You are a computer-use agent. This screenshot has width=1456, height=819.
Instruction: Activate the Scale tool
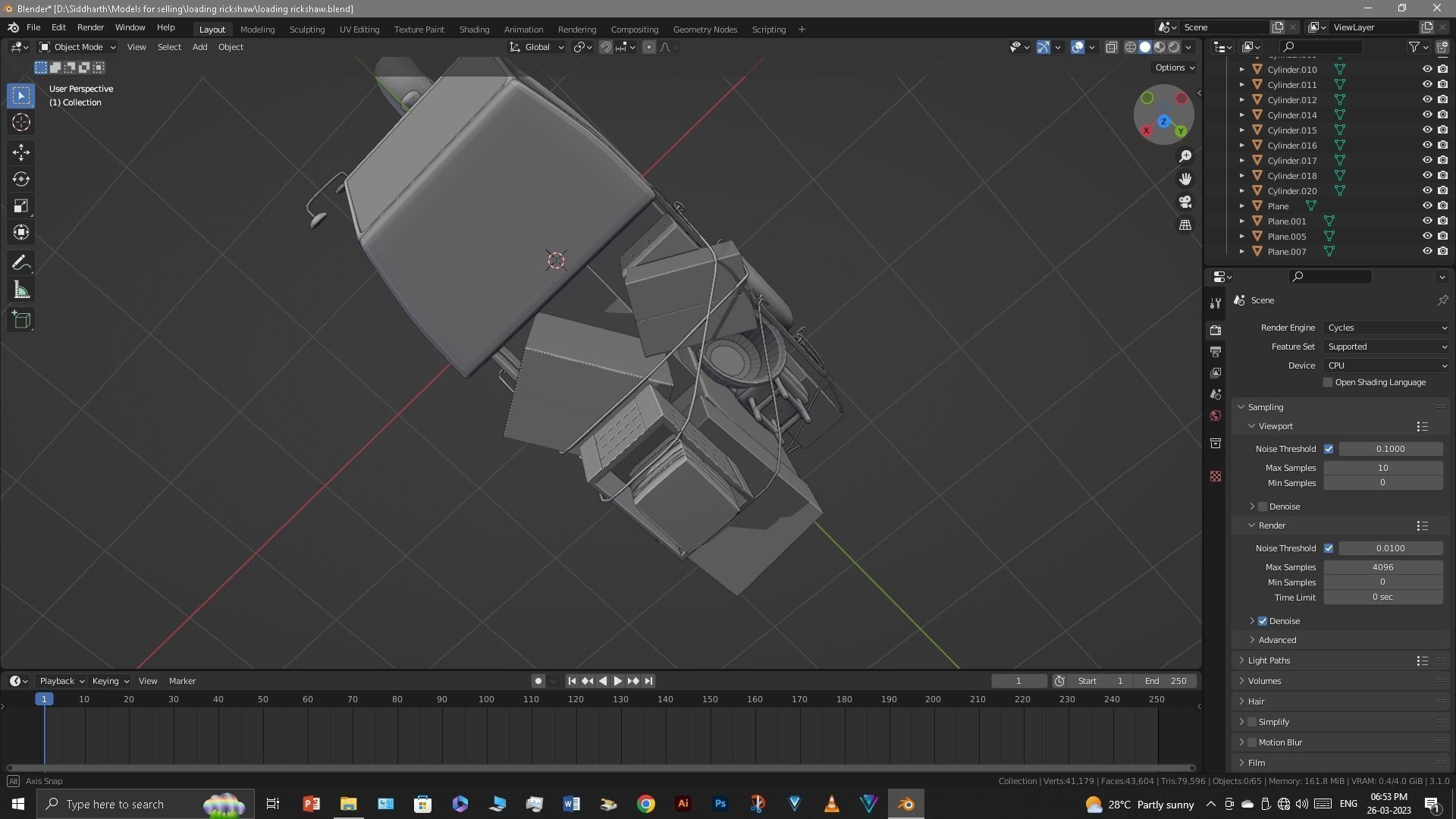[21, 206]
